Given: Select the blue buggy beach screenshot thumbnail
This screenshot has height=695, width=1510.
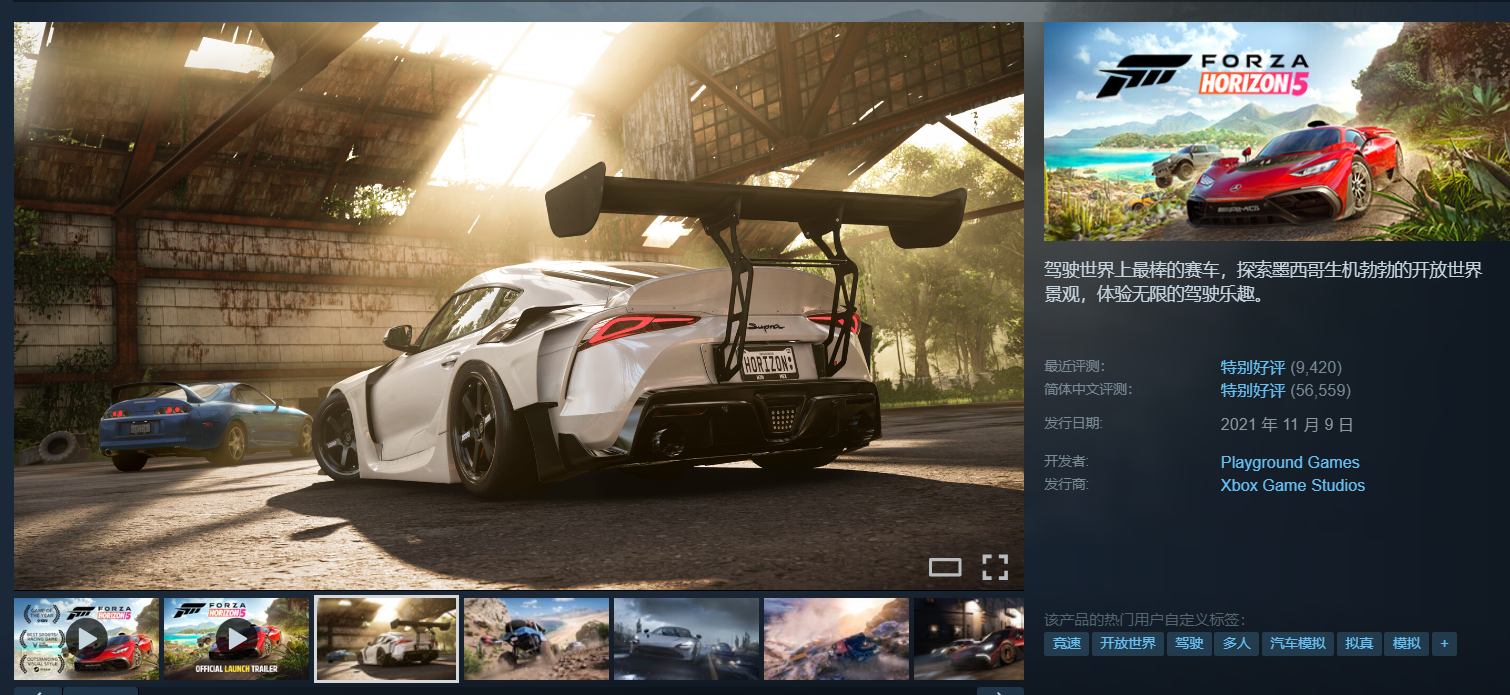Looking at the screenshot, I should 536,638.
